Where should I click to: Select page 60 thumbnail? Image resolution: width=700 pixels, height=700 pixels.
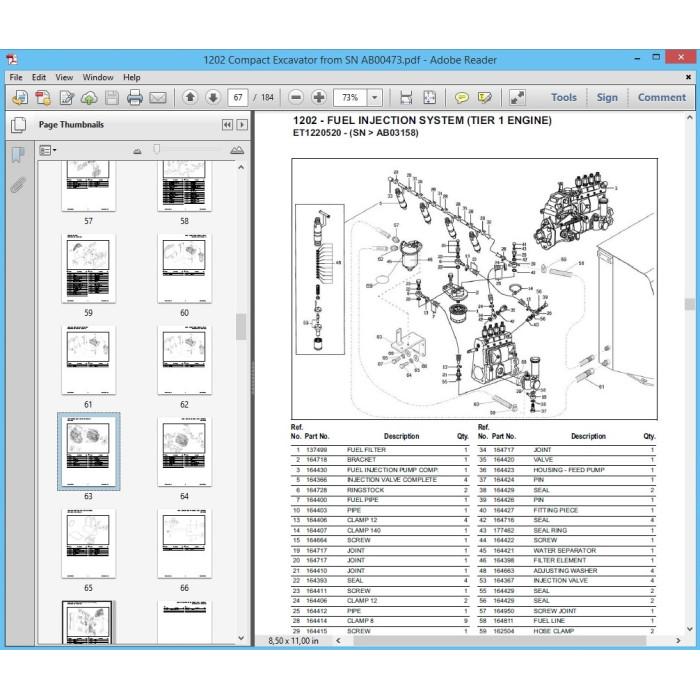184,268
